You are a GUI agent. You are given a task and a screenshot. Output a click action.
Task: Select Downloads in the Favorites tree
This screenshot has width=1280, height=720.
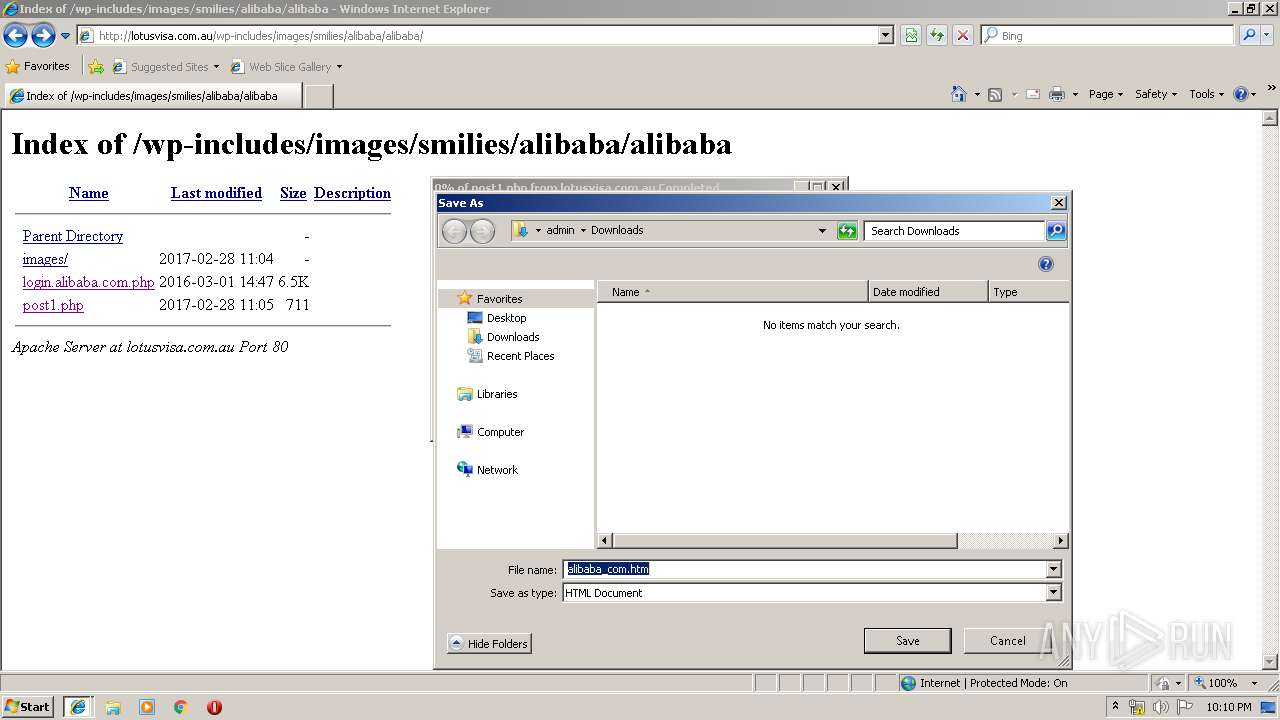click(x=504, y=337)
